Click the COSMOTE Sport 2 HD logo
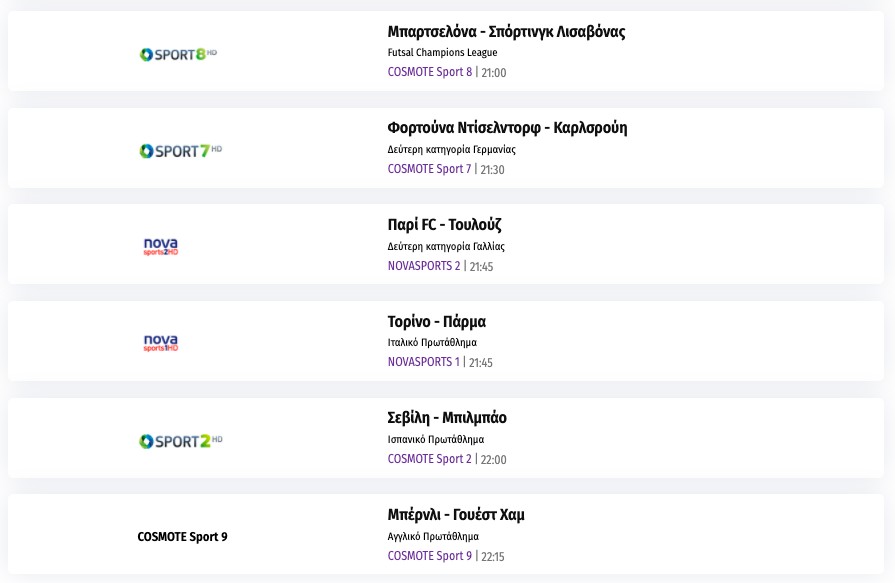 (180, 441)
